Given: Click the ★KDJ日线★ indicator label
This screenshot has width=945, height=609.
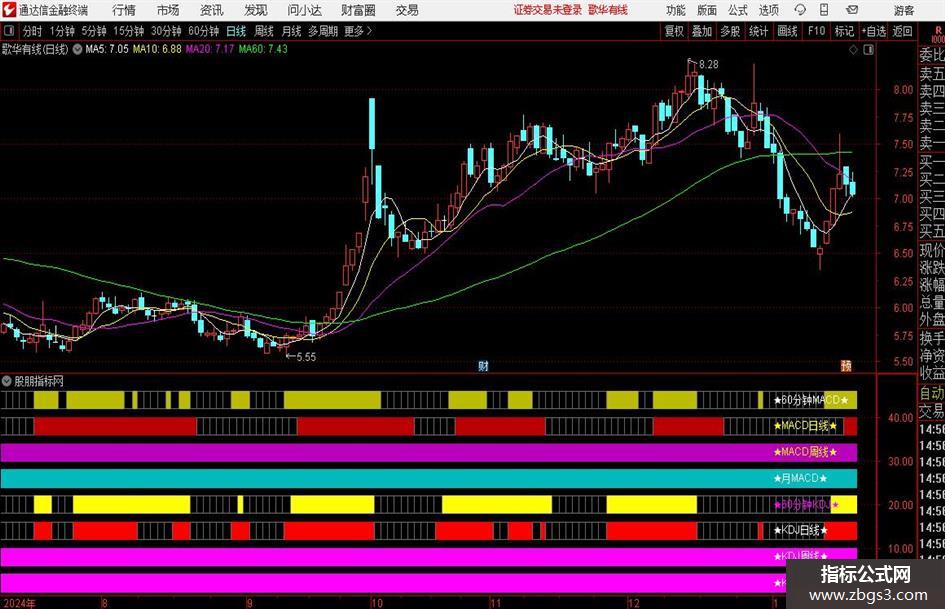Looking at the screenshot, I should click(800, 531).
